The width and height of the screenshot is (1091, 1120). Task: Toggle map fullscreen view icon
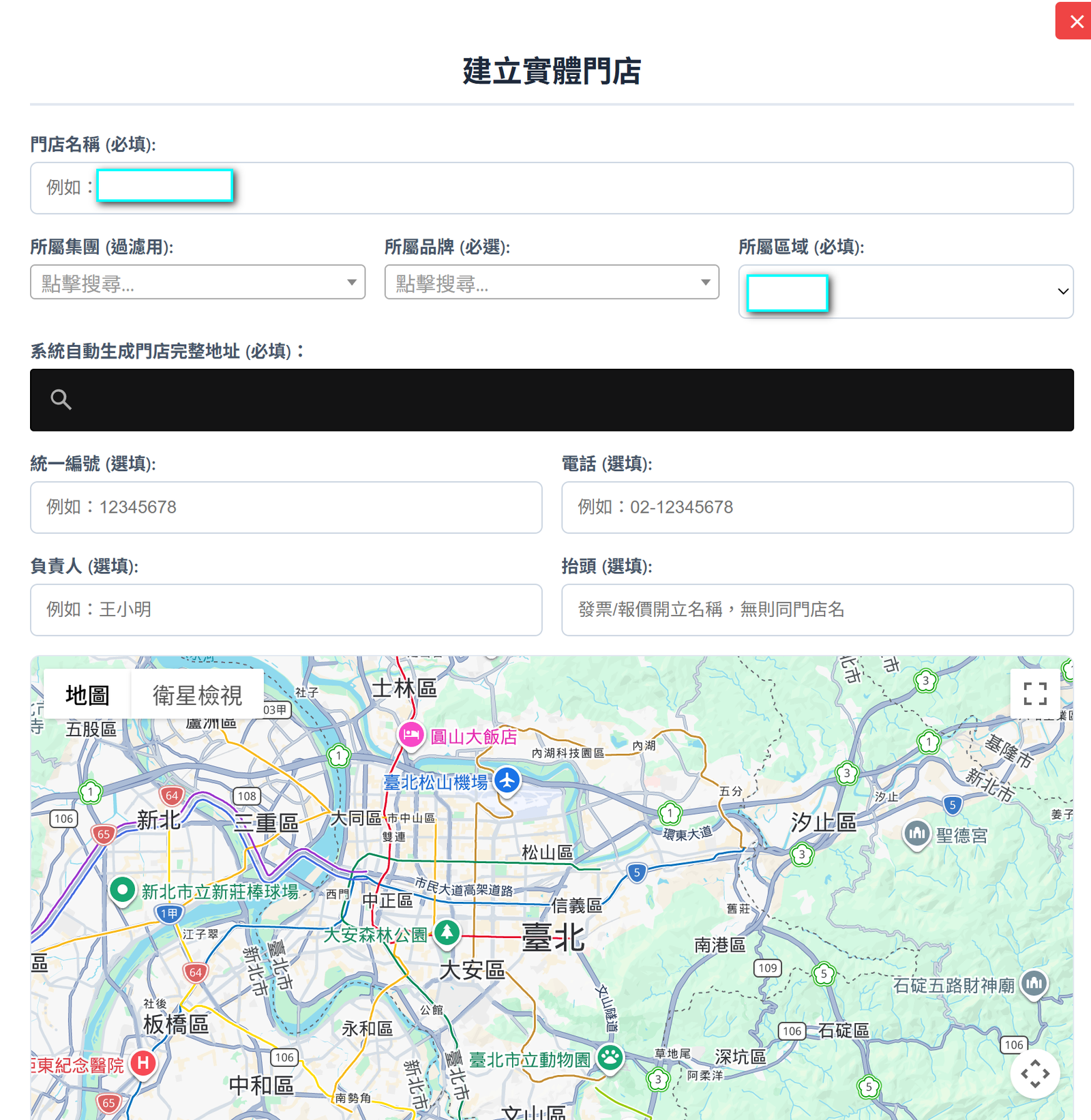click(1035, 694)
